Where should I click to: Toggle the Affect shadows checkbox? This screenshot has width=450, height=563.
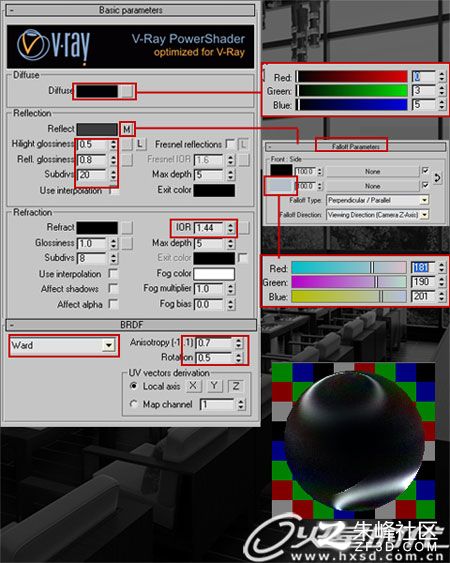point(113,289)
